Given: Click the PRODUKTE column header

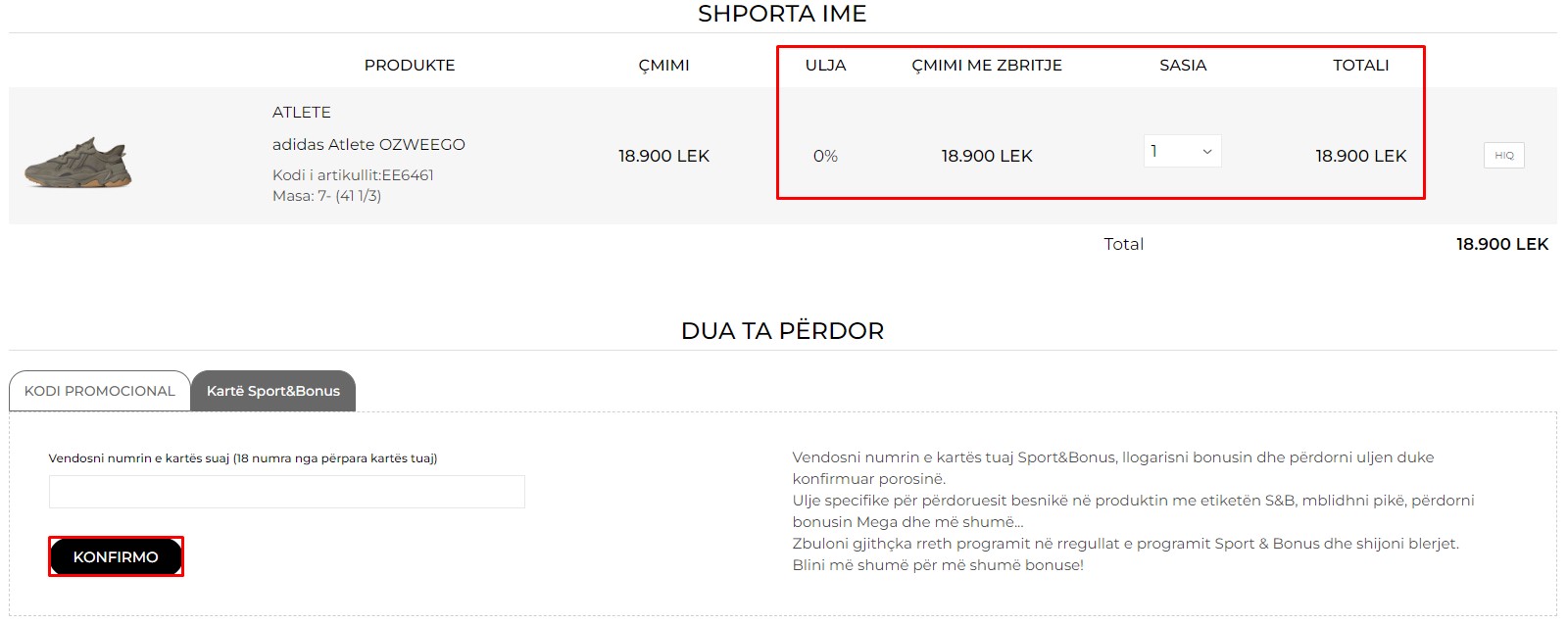Looking at the screenshot, I should (x=410, y=65).
